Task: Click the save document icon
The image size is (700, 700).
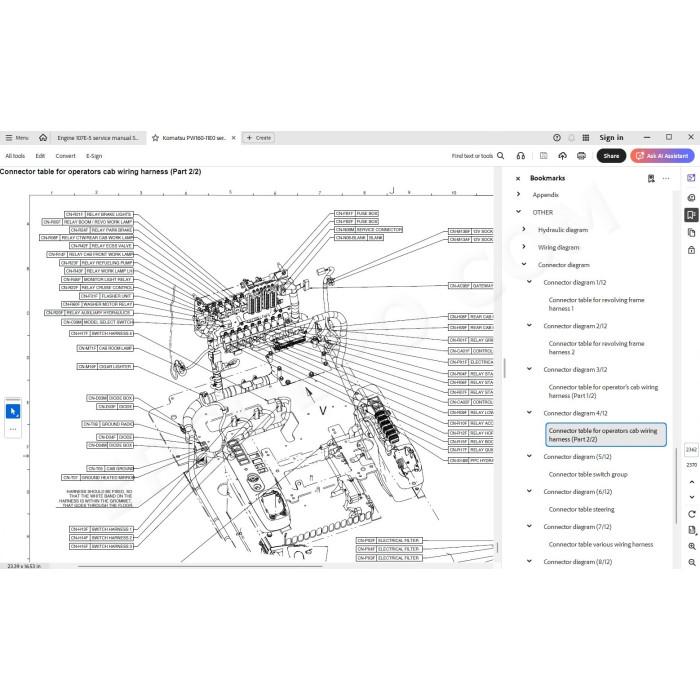Action: tap(543, 155)
